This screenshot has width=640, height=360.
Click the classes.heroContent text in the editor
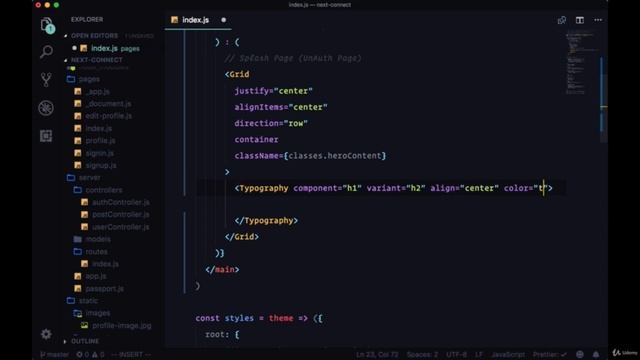pyautogui.click(x=335, y=156)
